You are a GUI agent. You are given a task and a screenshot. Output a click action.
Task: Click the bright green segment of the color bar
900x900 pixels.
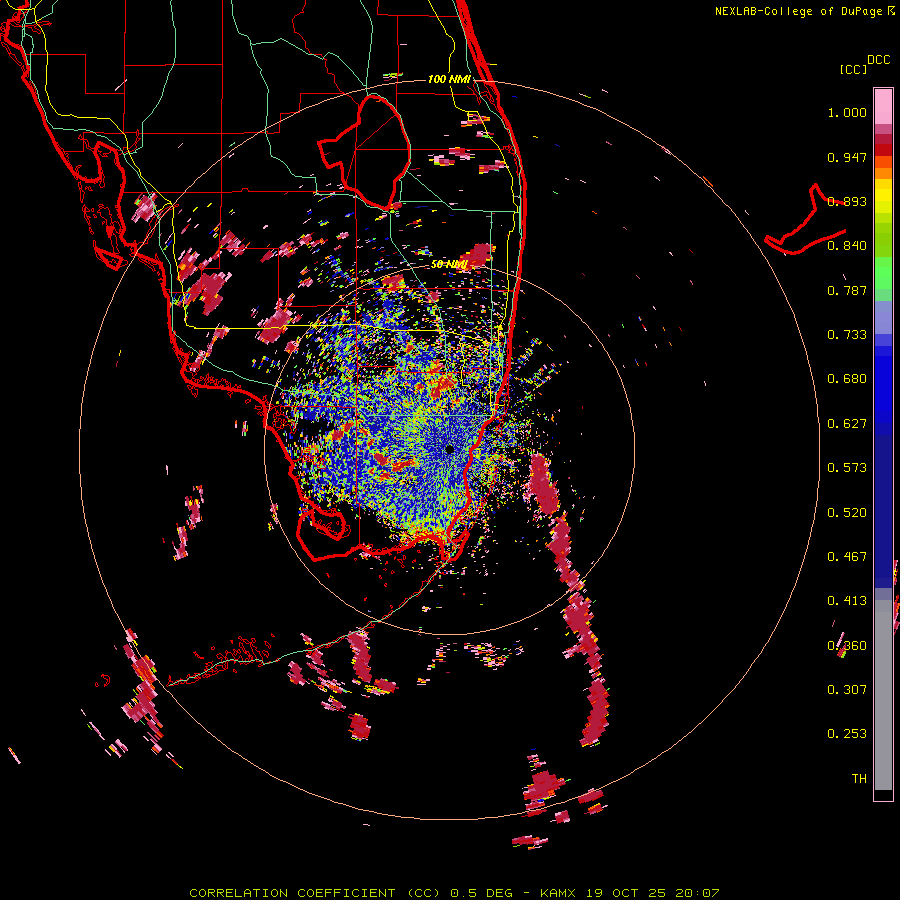(883, 273)
